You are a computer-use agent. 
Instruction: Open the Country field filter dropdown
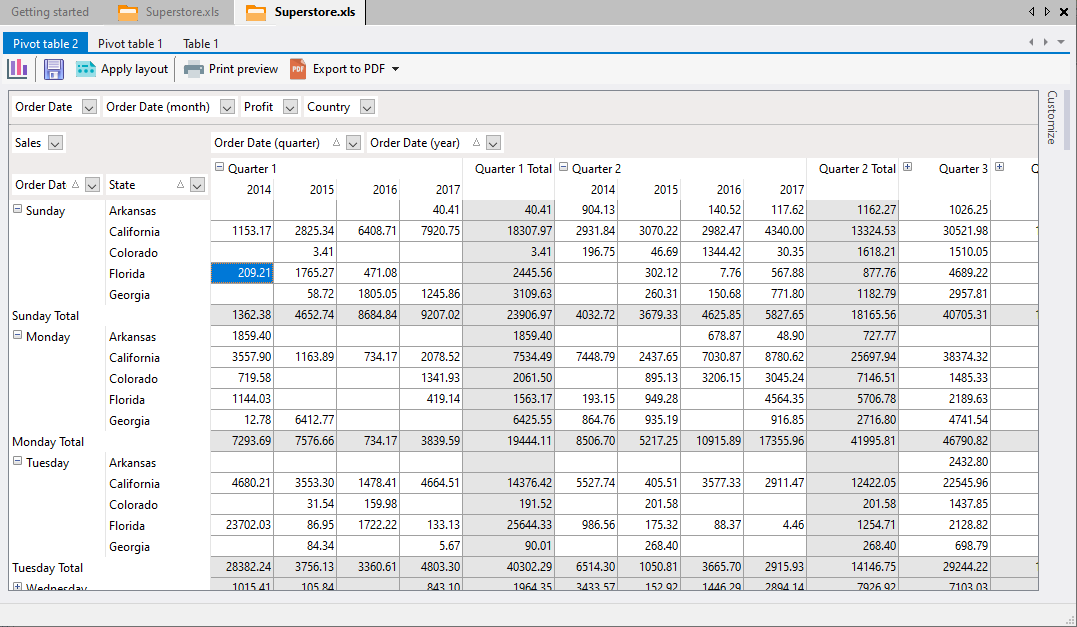pos(367,107)
